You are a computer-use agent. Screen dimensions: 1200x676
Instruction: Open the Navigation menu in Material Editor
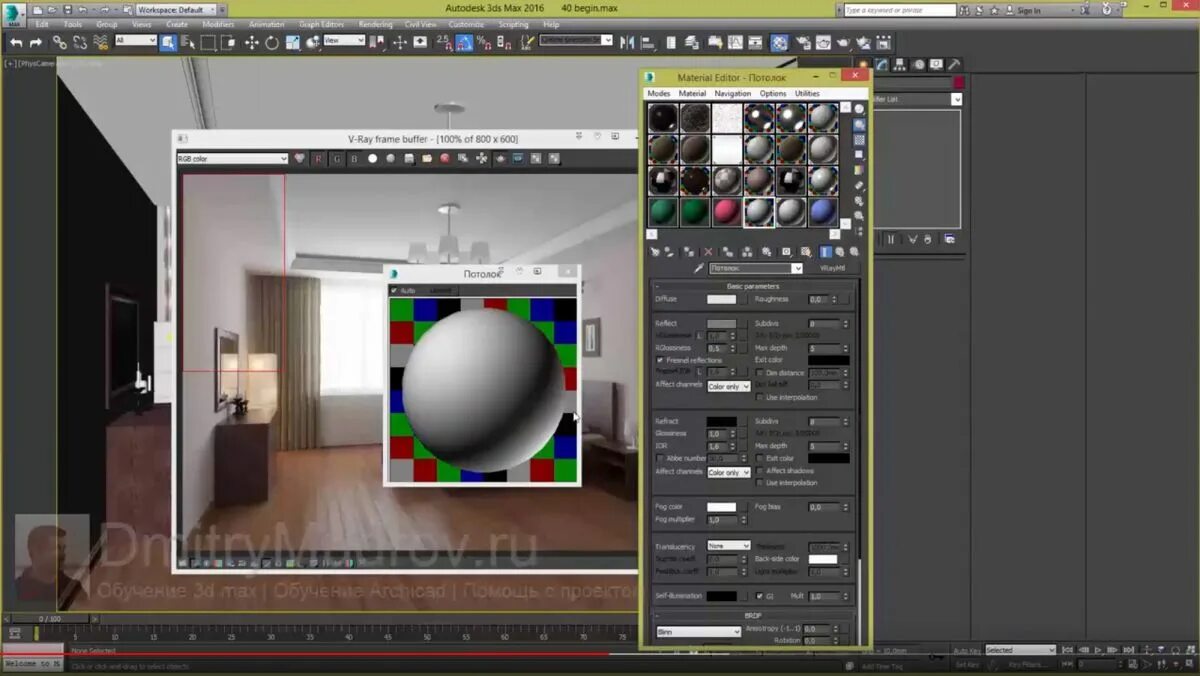click(x=733, y=93)
